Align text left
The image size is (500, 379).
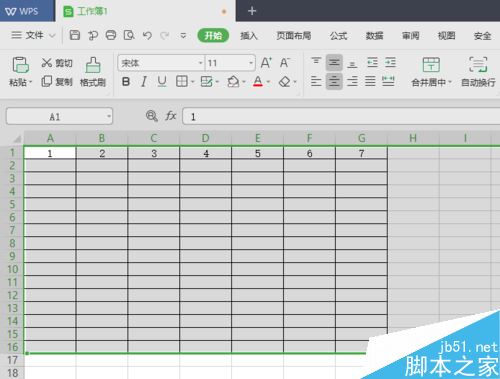pyautogui.click(x=316, y=81)
